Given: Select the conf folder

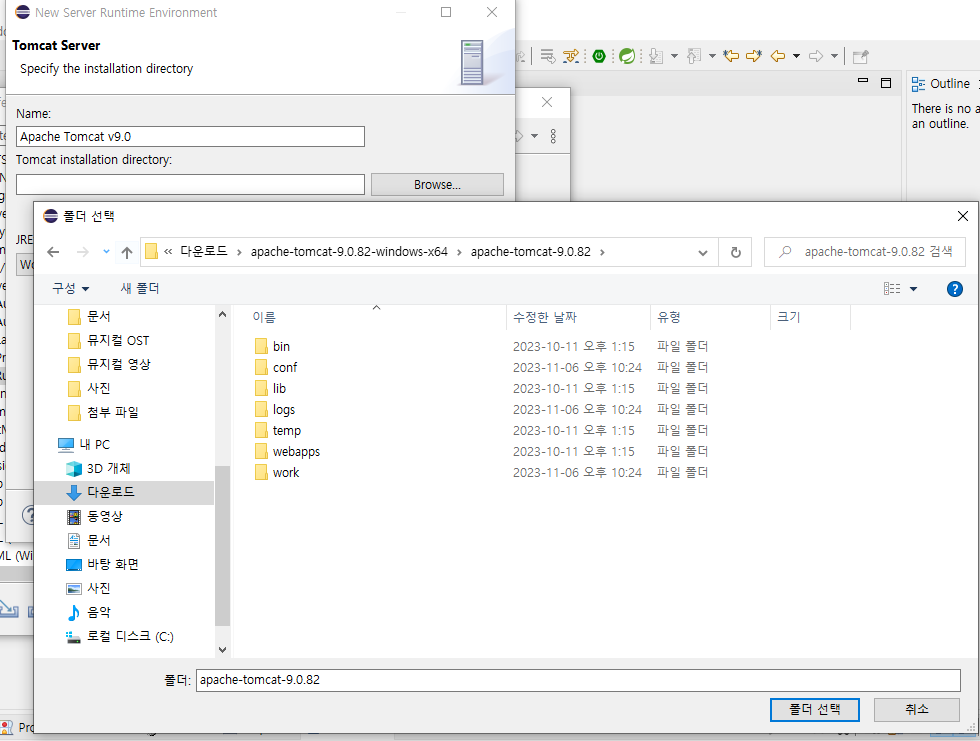Looking at the screenshot, I should coord(285,367).
